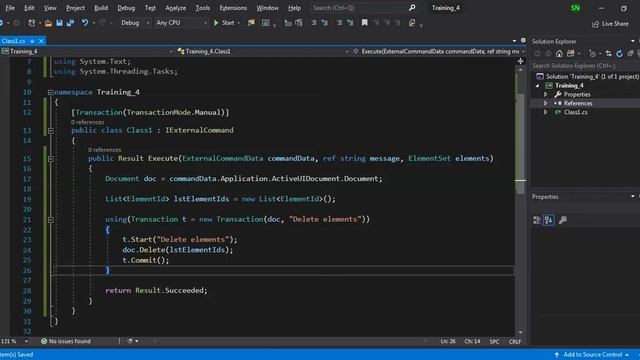Click the Sync with Active Document icon
640x360 pixels.
click(x=609, y=53)
